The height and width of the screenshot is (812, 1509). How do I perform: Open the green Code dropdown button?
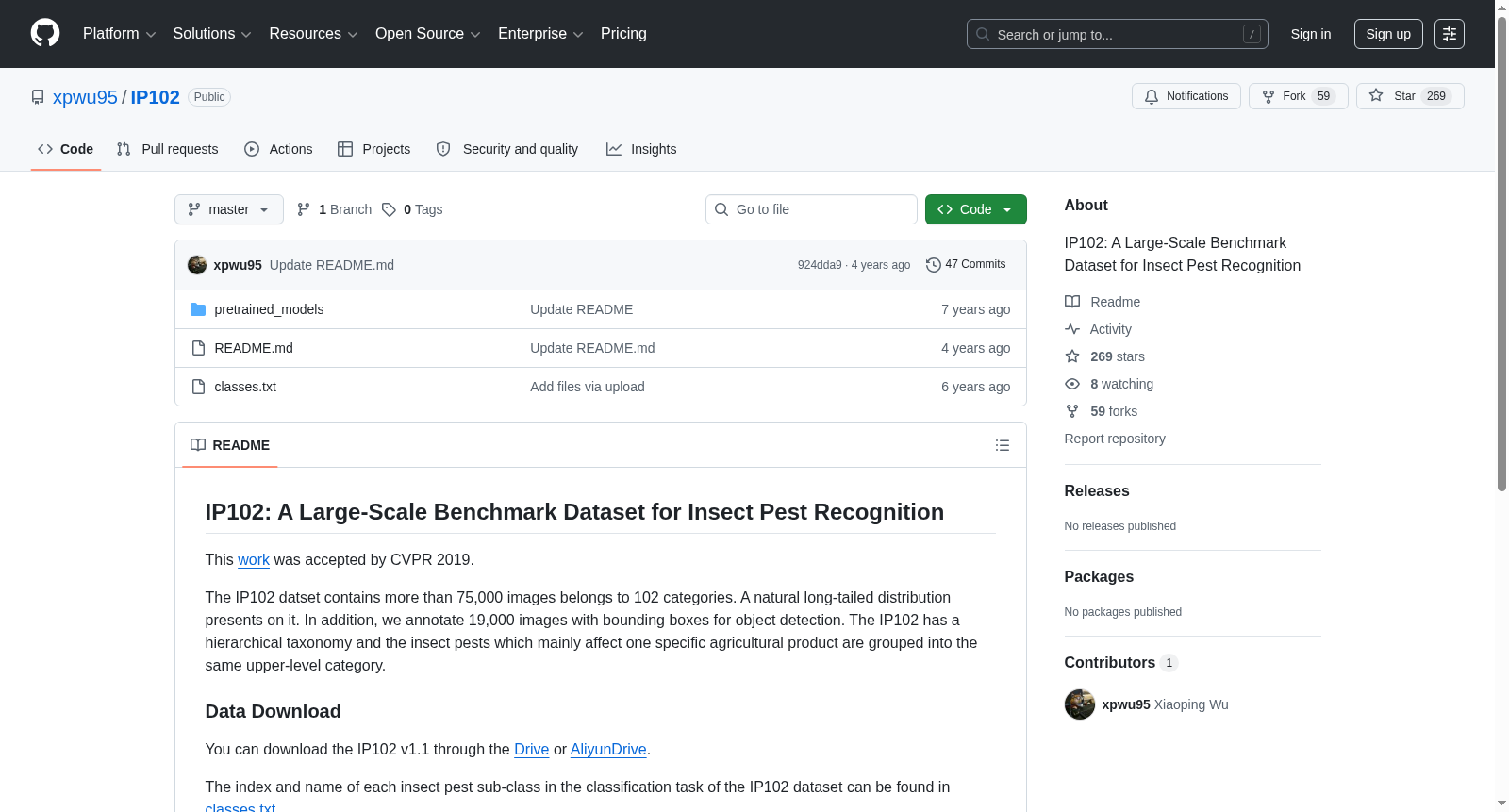976,209
